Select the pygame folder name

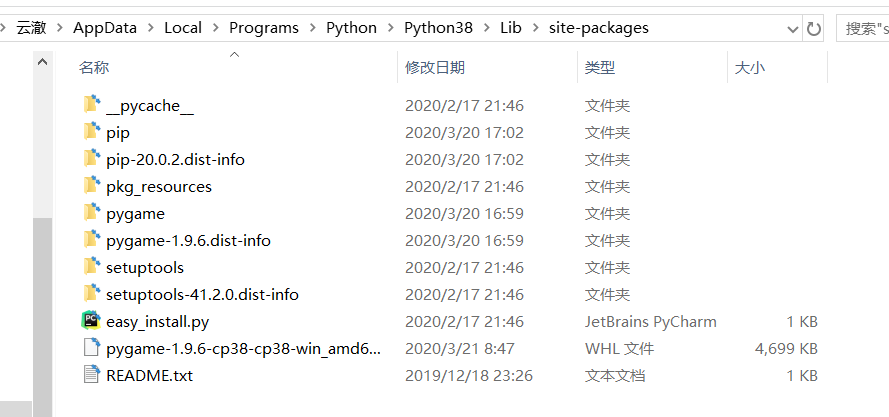point(136,213)
